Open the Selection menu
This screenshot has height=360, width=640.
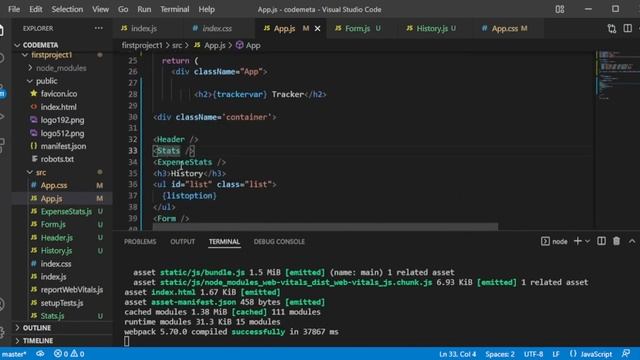pos(67,9)
